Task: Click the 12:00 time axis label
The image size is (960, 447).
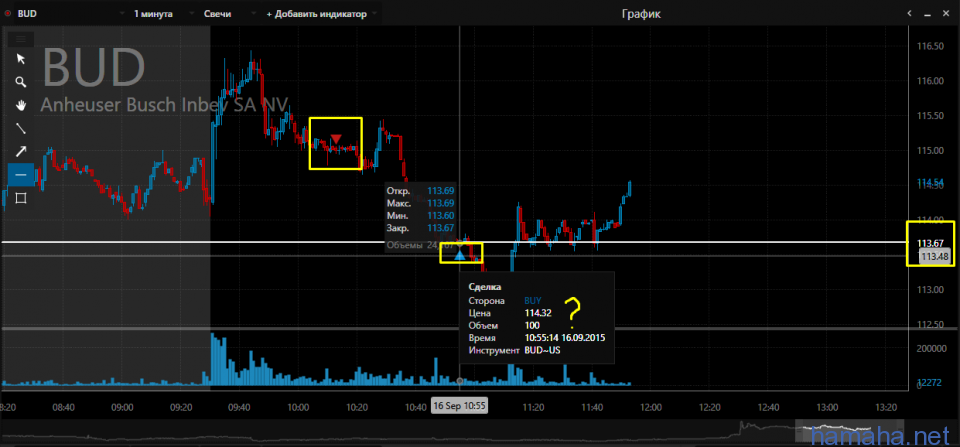Action: (x=651, y=407)
